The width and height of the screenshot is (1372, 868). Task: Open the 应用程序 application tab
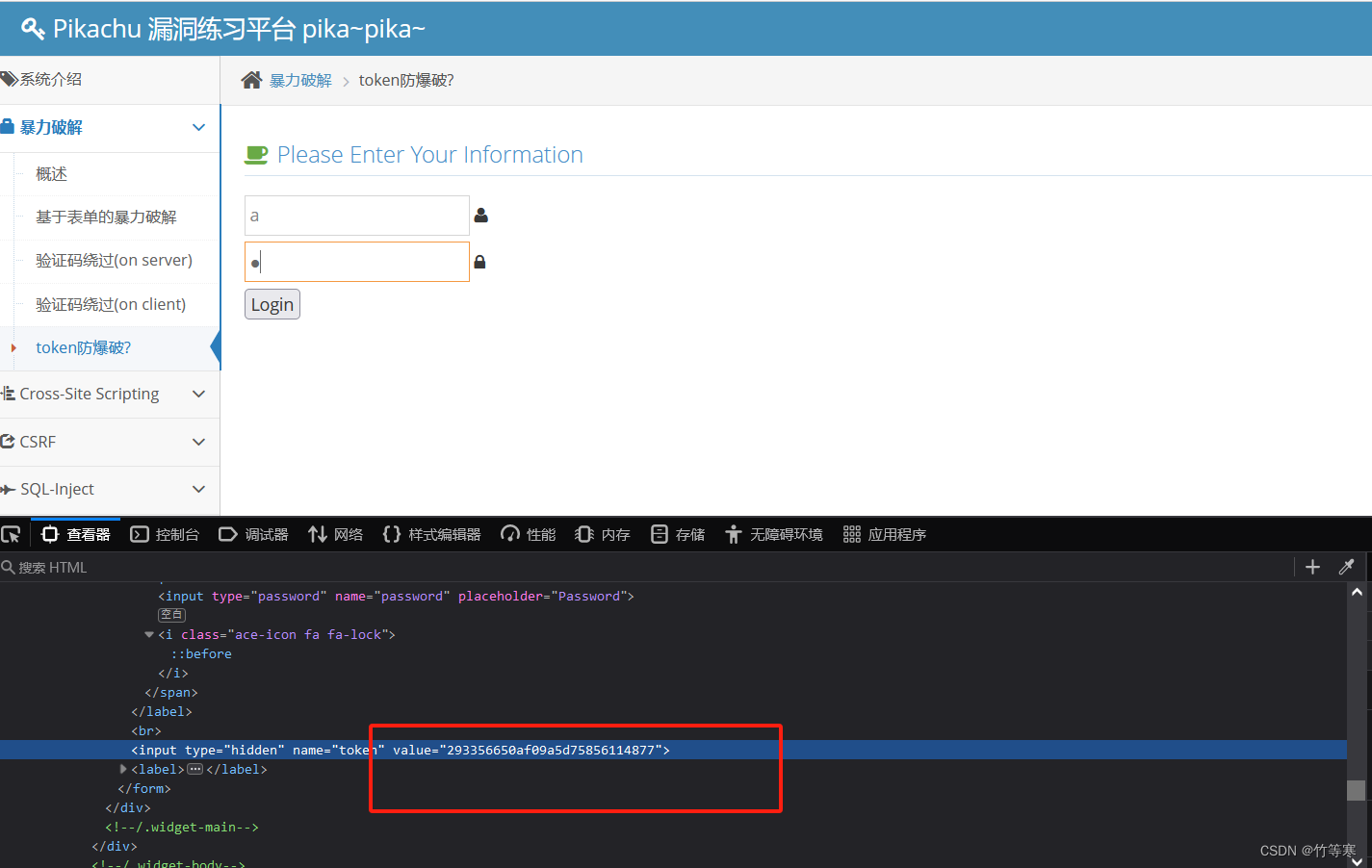(885, 534)
